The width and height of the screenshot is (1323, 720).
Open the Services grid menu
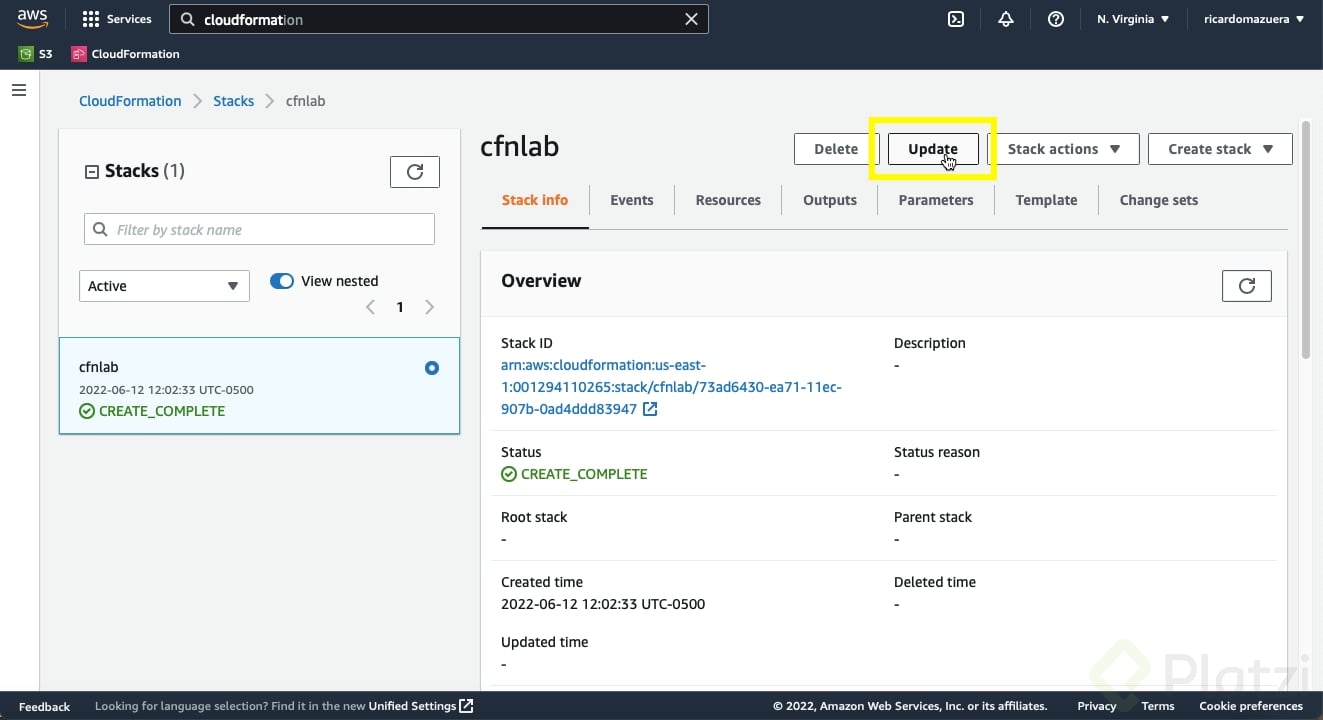coord(116,19)
